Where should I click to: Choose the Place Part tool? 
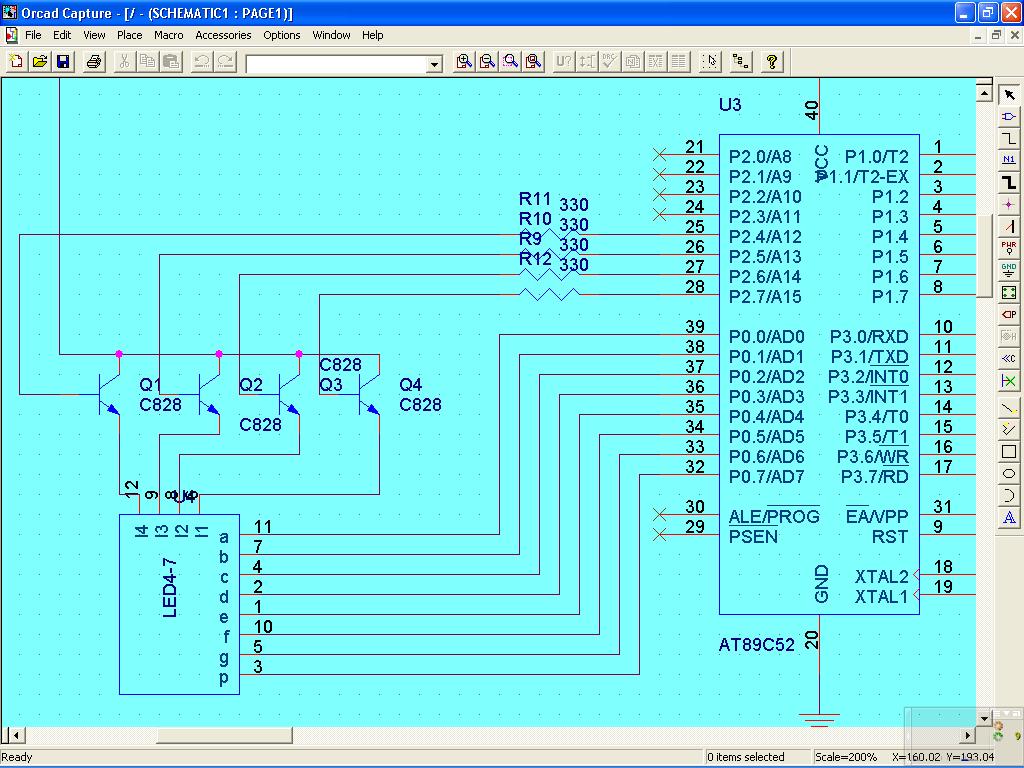(1009, 117)
